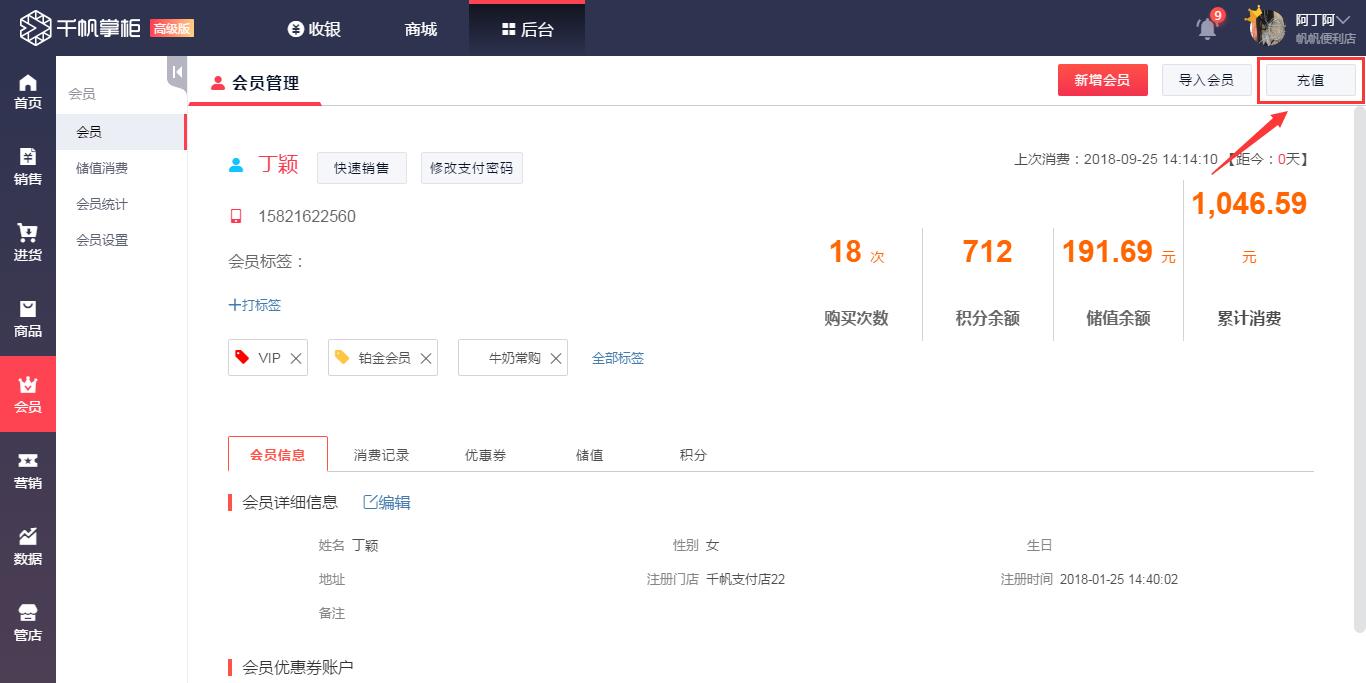Open 商品 products section in sidebar

click(x=28, y=319)
